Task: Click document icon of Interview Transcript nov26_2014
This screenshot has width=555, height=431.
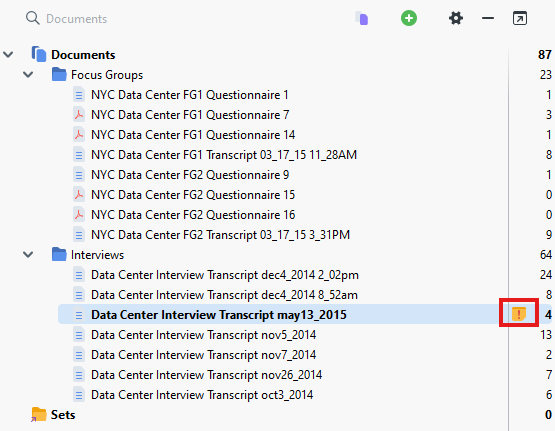Action: point(79,375)
